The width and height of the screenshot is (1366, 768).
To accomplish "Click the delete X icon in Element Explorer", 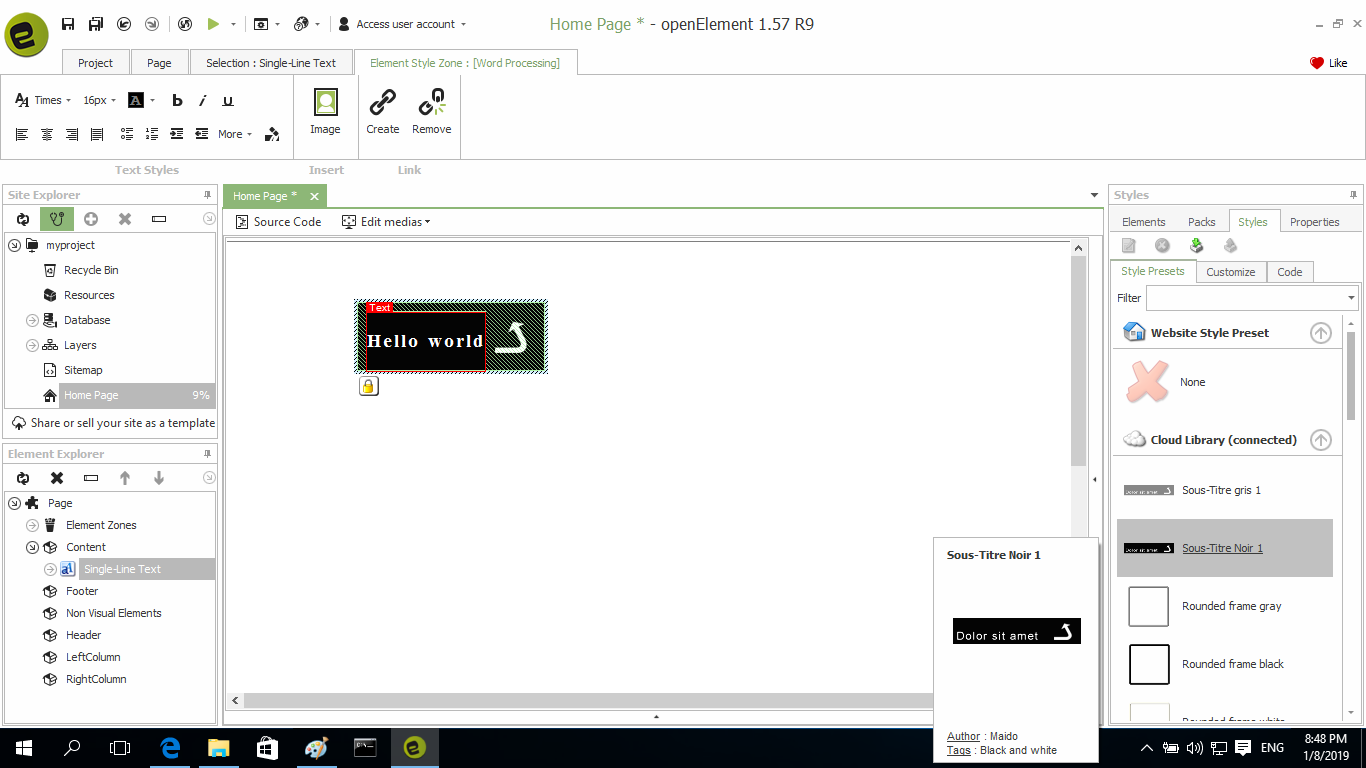I will [57, 478].
